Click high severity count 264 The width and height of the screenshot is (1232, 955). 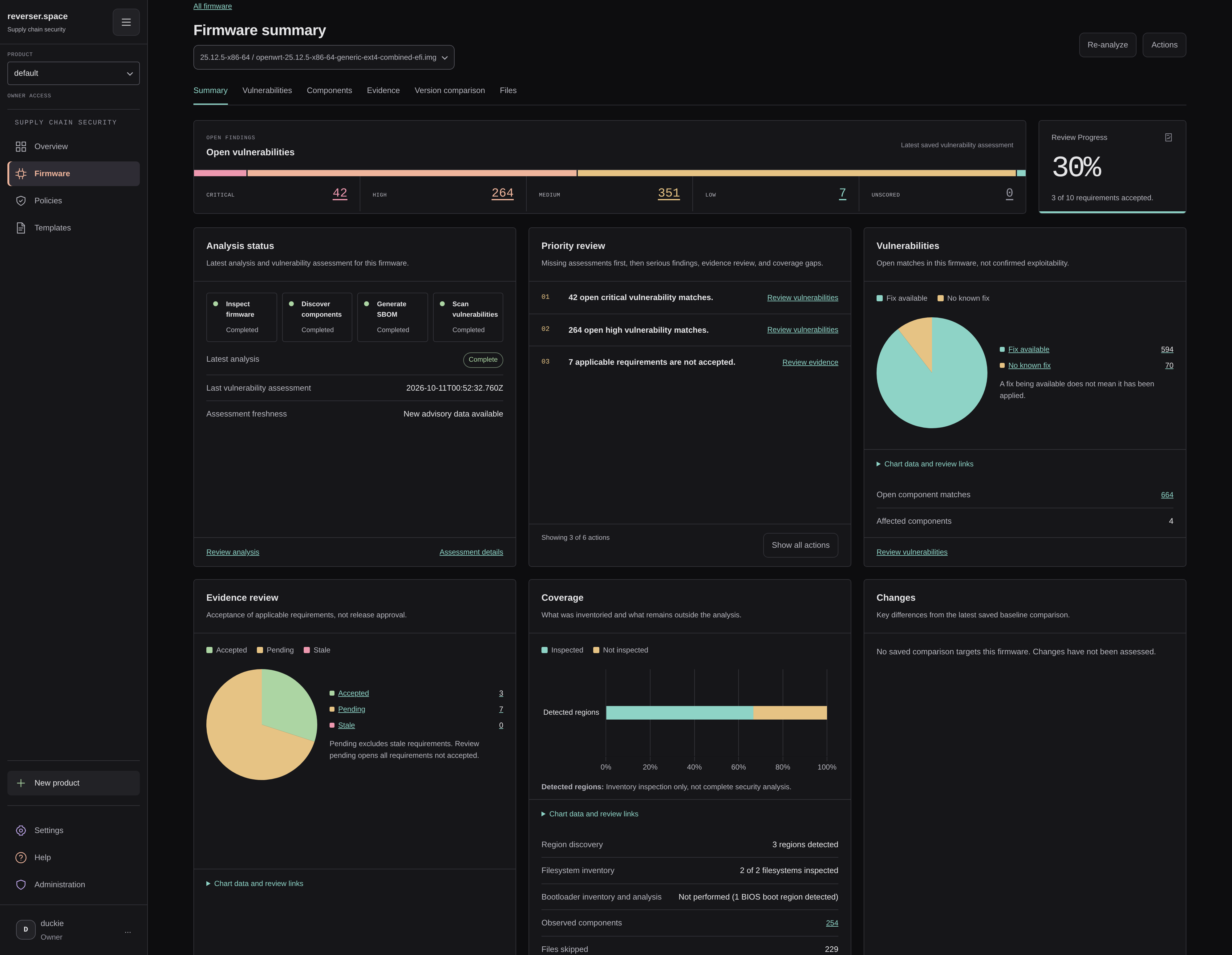pos(502,193)
